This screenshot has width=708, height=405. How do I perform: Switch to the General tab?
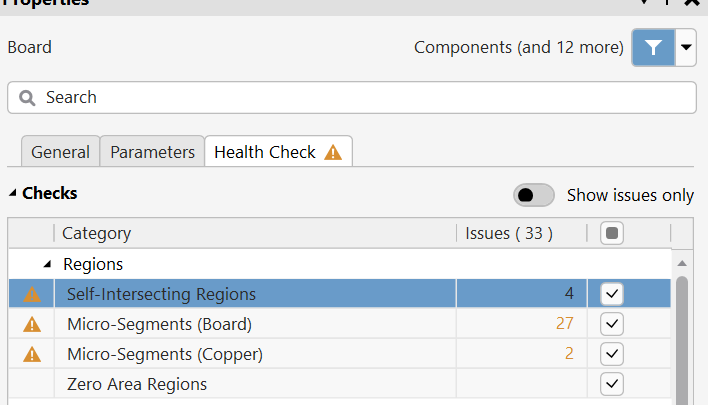click(x=60, y=152)
